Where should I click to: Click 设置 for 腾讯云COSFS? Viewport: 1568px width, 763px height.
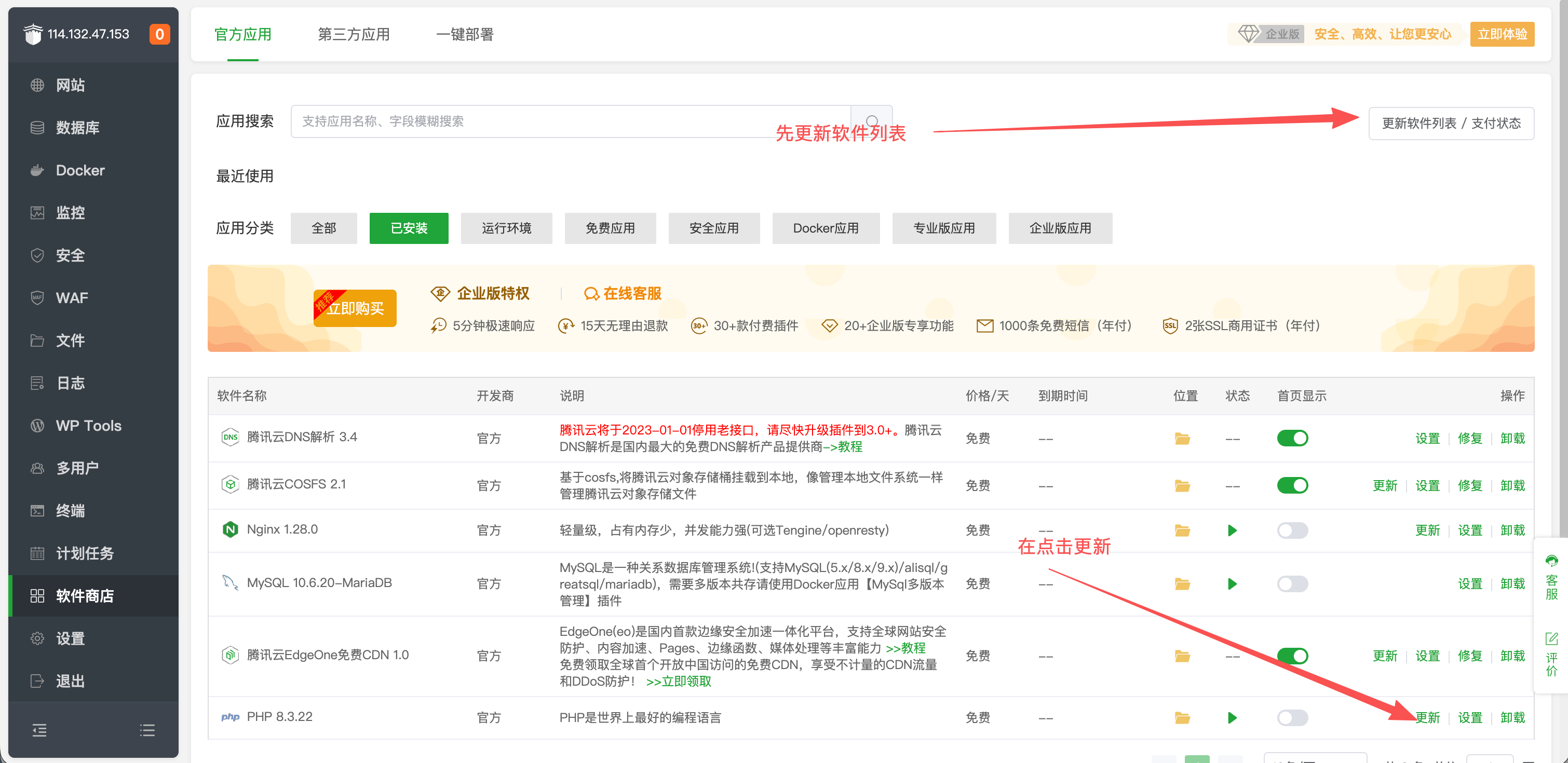[x=1427, y=486]
